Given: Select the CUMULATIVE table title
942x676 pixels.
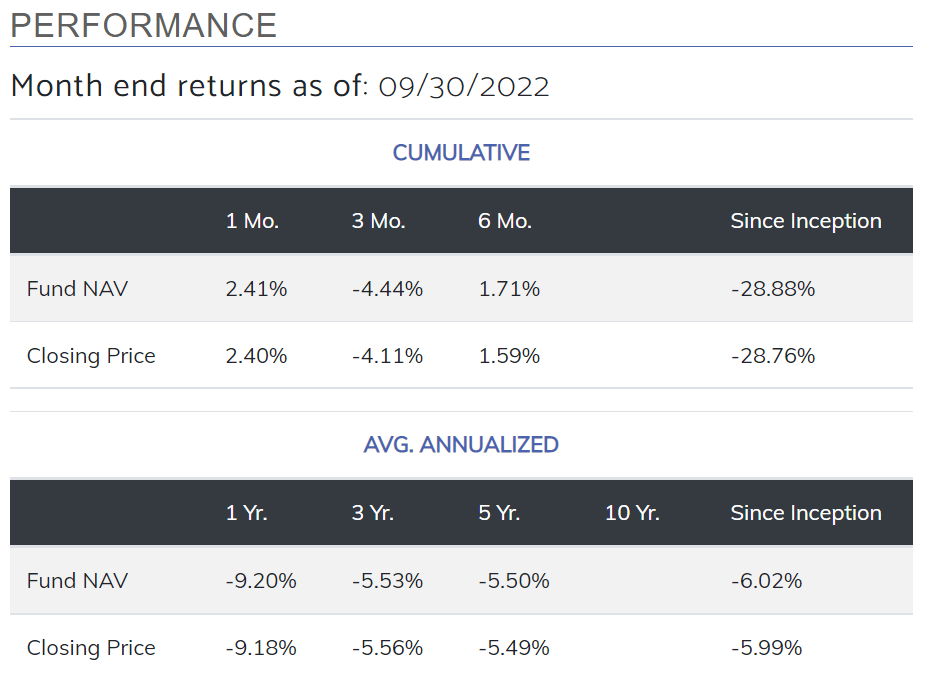Looking at the screenshot, I should coord(461,153).
